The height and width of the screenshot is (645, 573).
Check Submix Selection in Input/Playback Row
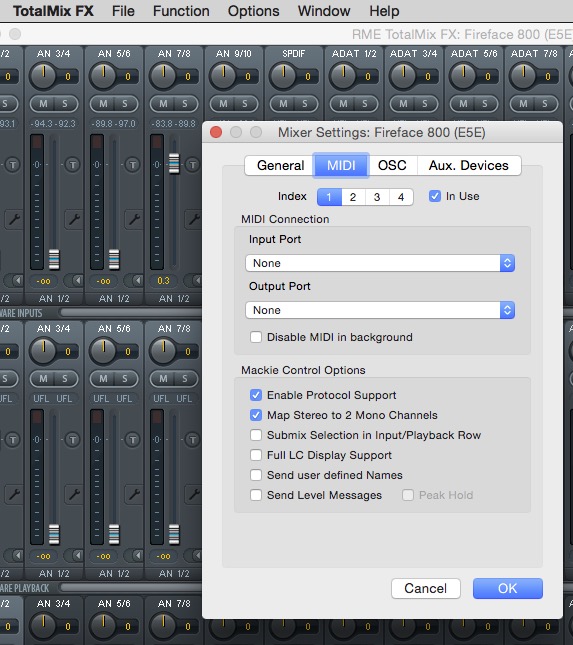256,435
